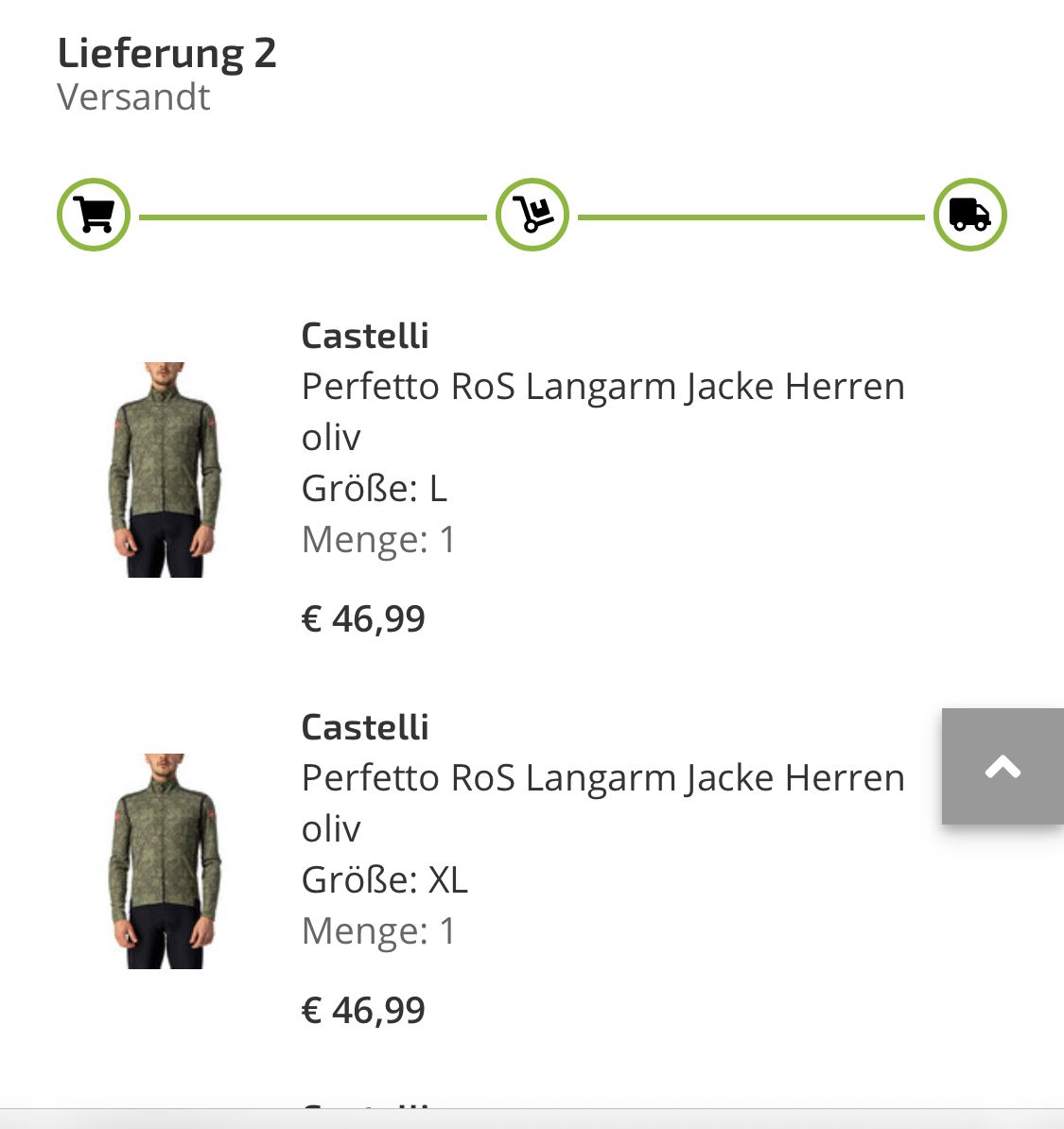Click Castelli brand of the size L item
The height and width of the screenshot is (1129, 1064).
point(365,336)
